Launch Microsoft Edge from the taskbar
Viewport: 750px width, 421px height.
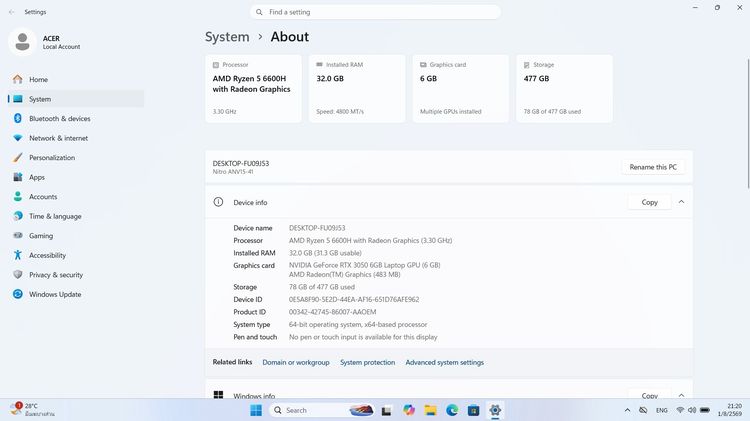452,410
